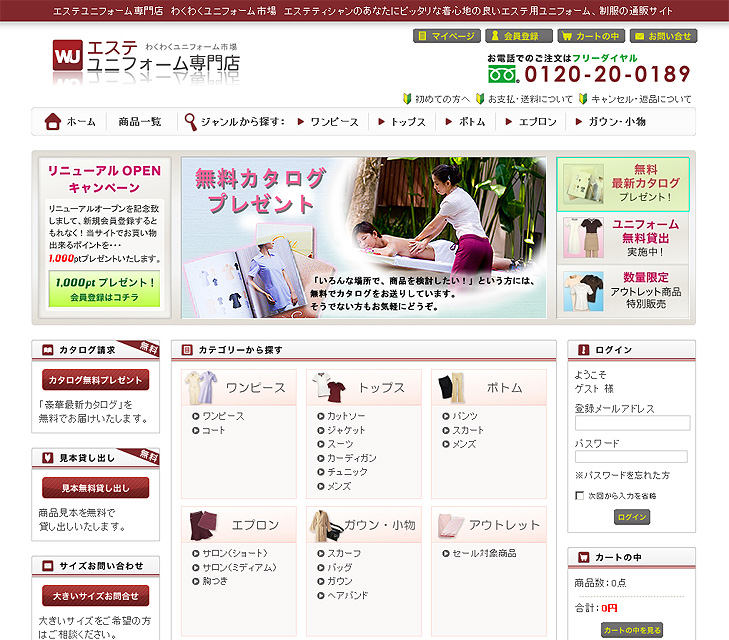Click the green 会員登録はコチラ button
Viewport: 729px width, 640px height.
(x=104, y=289)
